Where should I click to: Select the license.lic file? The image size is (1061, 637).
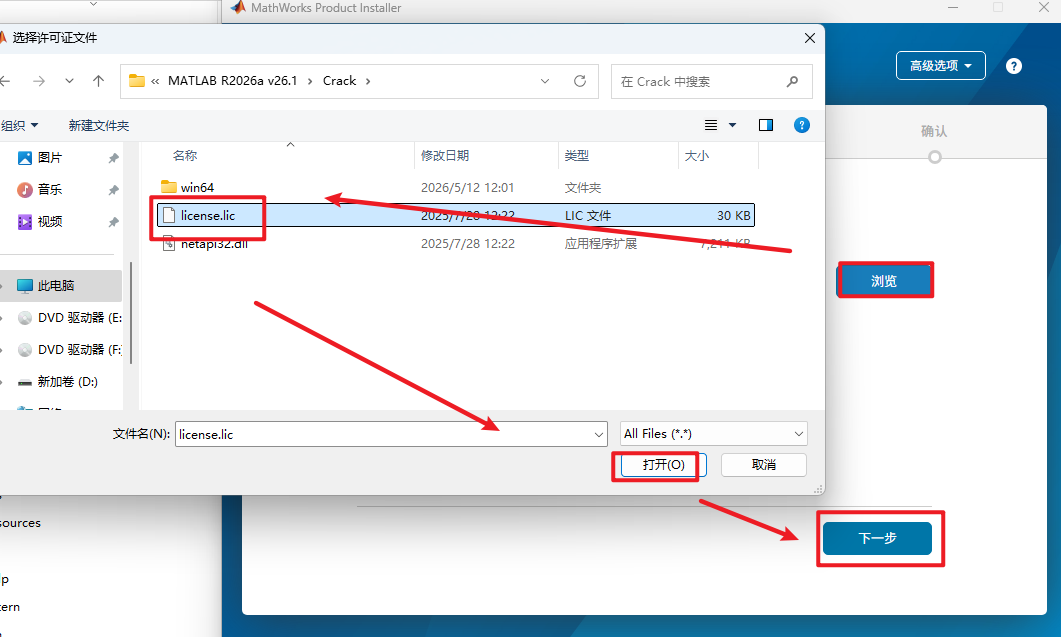[x=455, y=215]
